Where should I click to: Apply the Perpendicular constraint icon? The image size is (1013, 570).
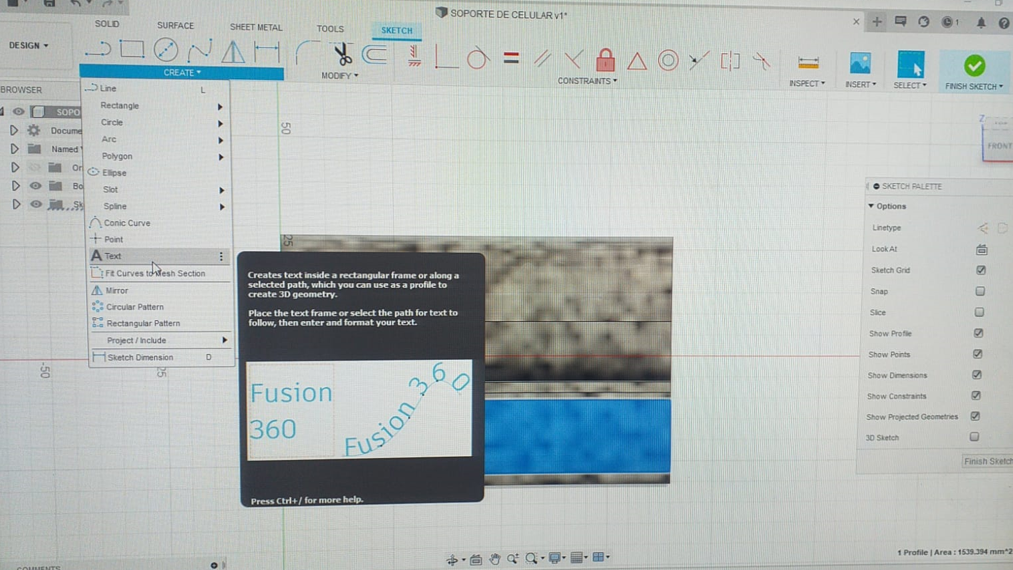coord(574,60)
